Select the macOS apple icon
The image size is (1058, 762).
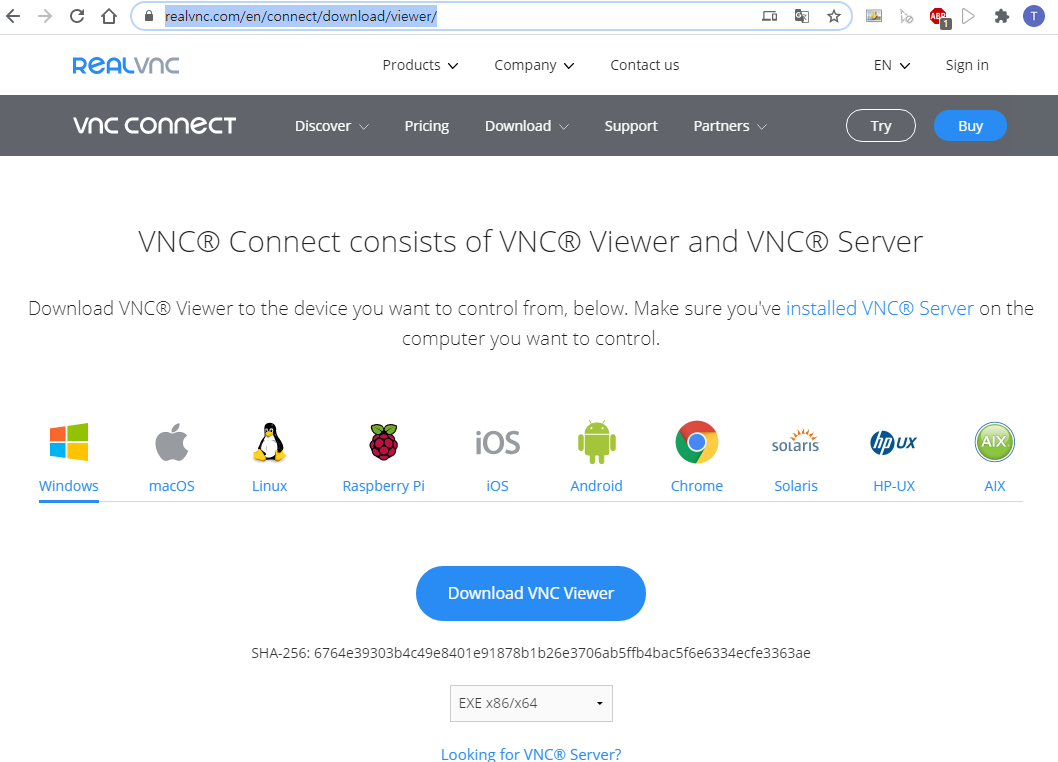coord(171,442)
